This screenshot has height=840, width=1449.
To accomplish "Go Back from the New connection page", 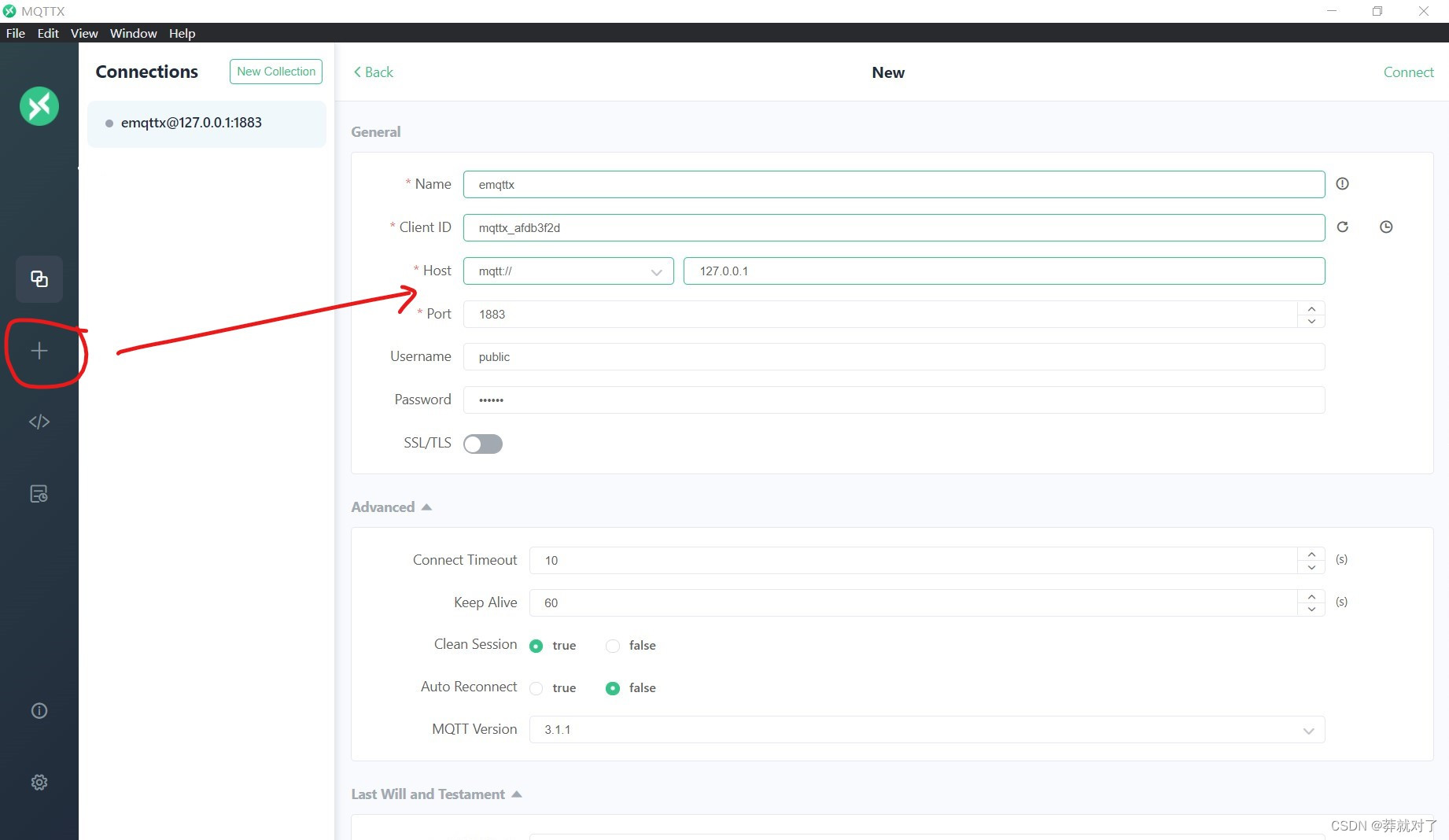I will (374, 72).
